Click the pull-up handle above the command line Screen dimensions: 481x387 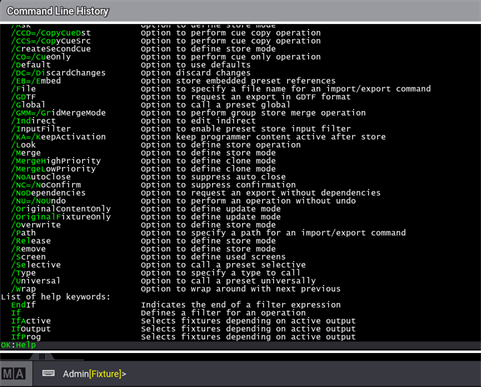click(x=42, y=357)
